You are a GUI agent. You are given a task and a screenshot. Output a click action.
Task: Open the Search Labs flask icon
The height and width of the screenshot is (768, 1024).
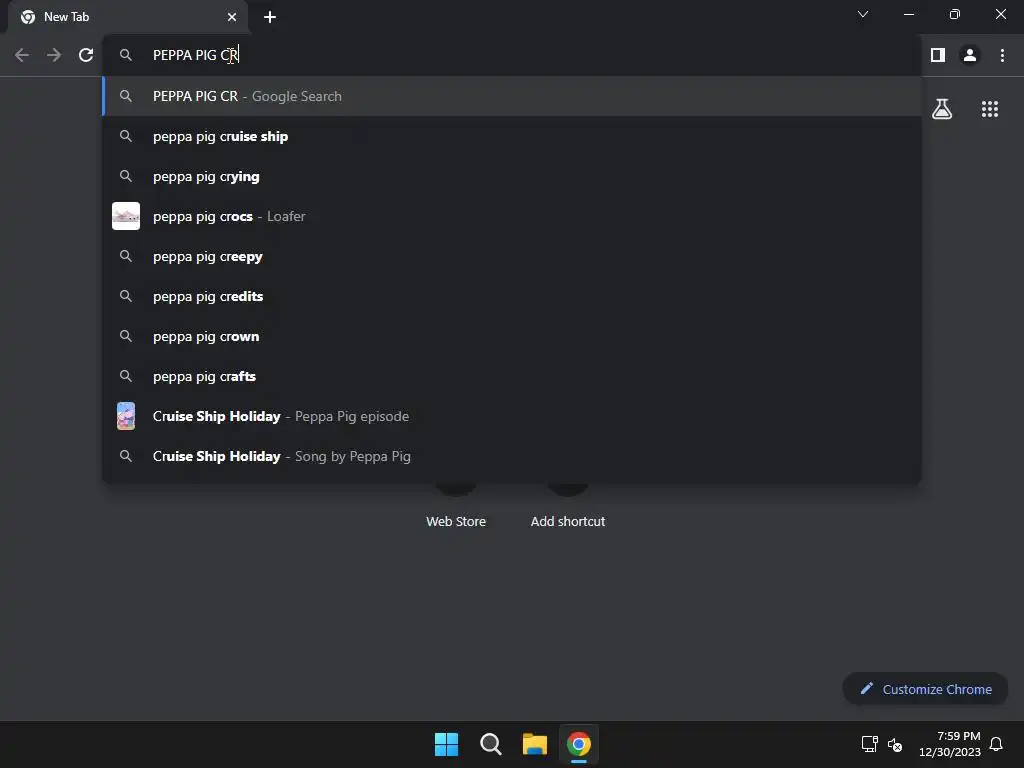click(942, 109)
